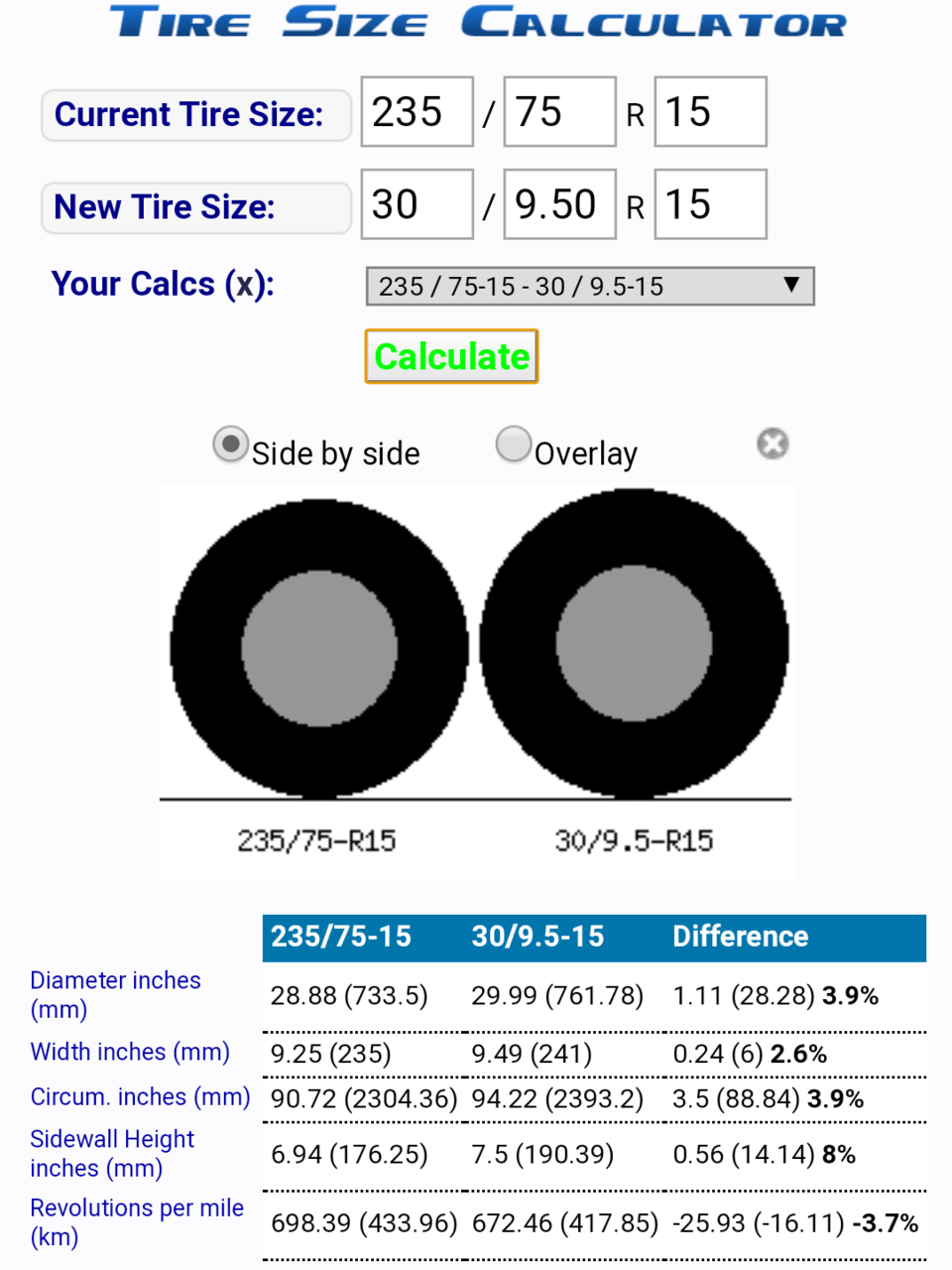Focus the new tire rim size field

pos(710,204)
